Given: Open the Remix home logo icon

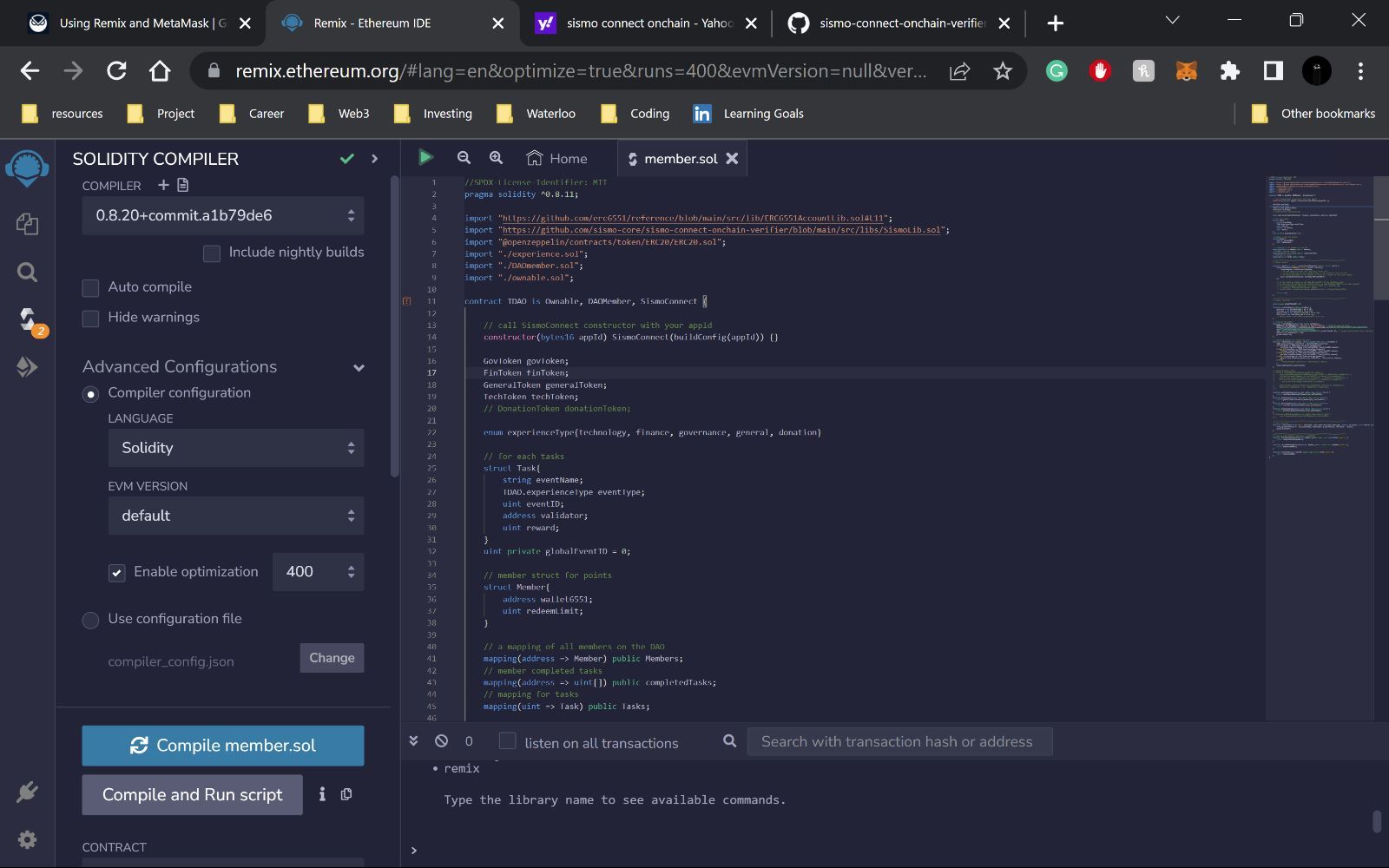Looking at the screenshot, I should (x=27, y=168).
